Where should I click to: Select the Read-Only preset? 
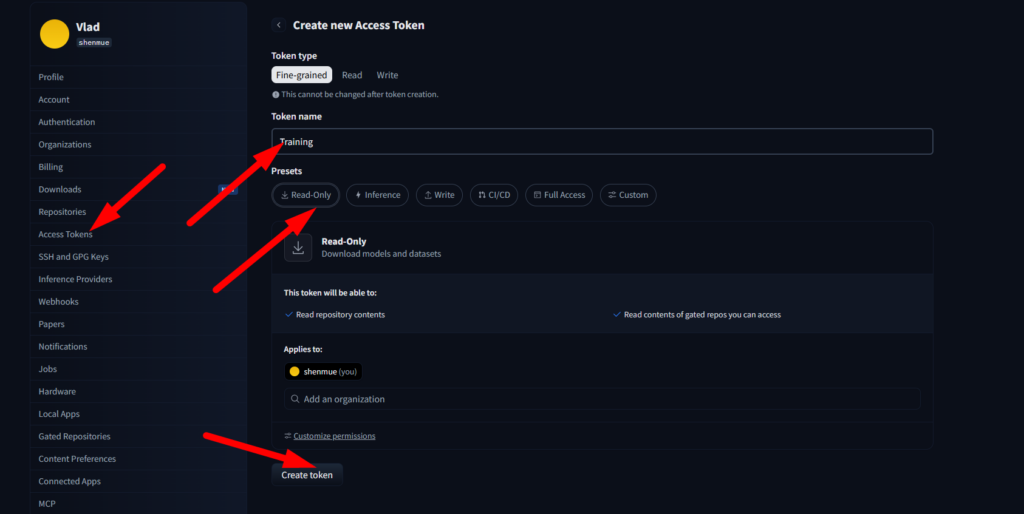[x=306, y=195]
